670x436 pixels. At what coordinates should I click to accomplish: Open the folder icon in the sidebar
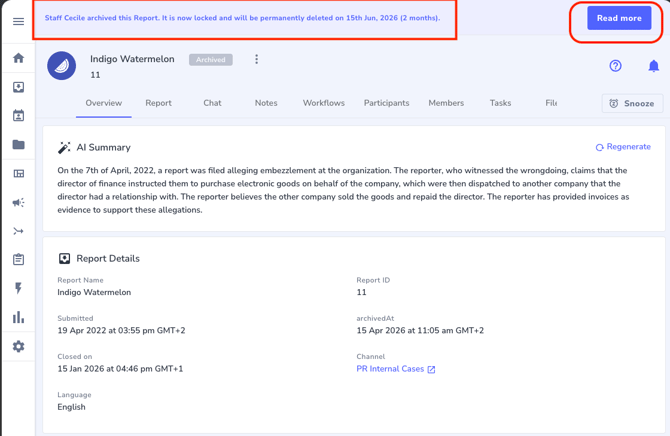(18, 145)
